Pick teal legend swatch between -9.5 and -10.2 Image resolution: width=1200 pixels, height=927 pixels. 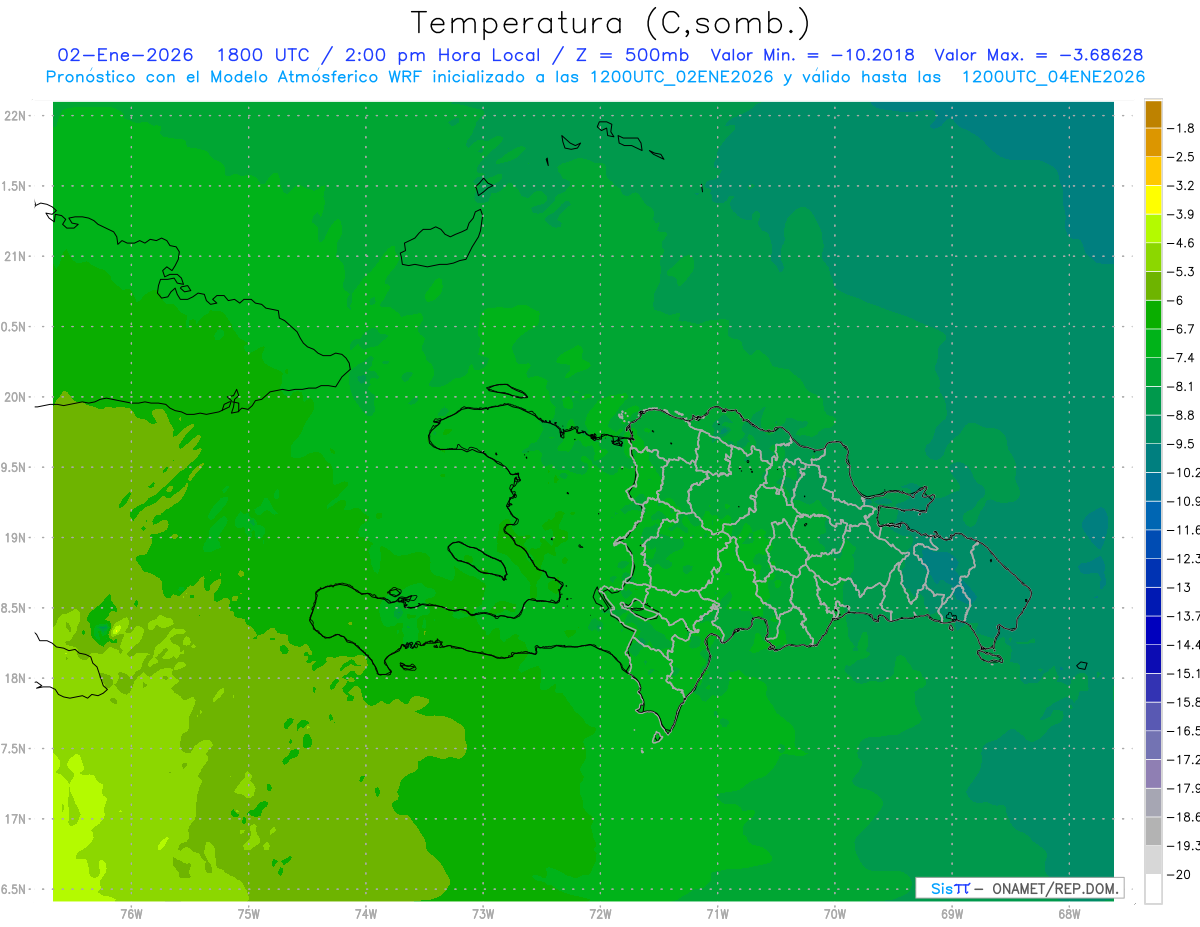coord(1153,458)
